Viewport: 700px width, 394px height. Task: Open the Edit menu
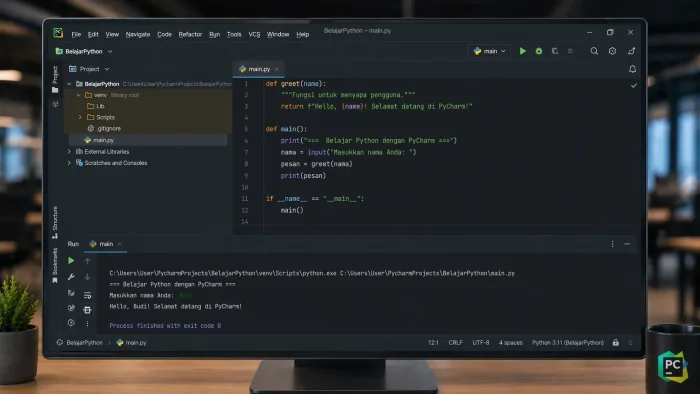(93, 34)
